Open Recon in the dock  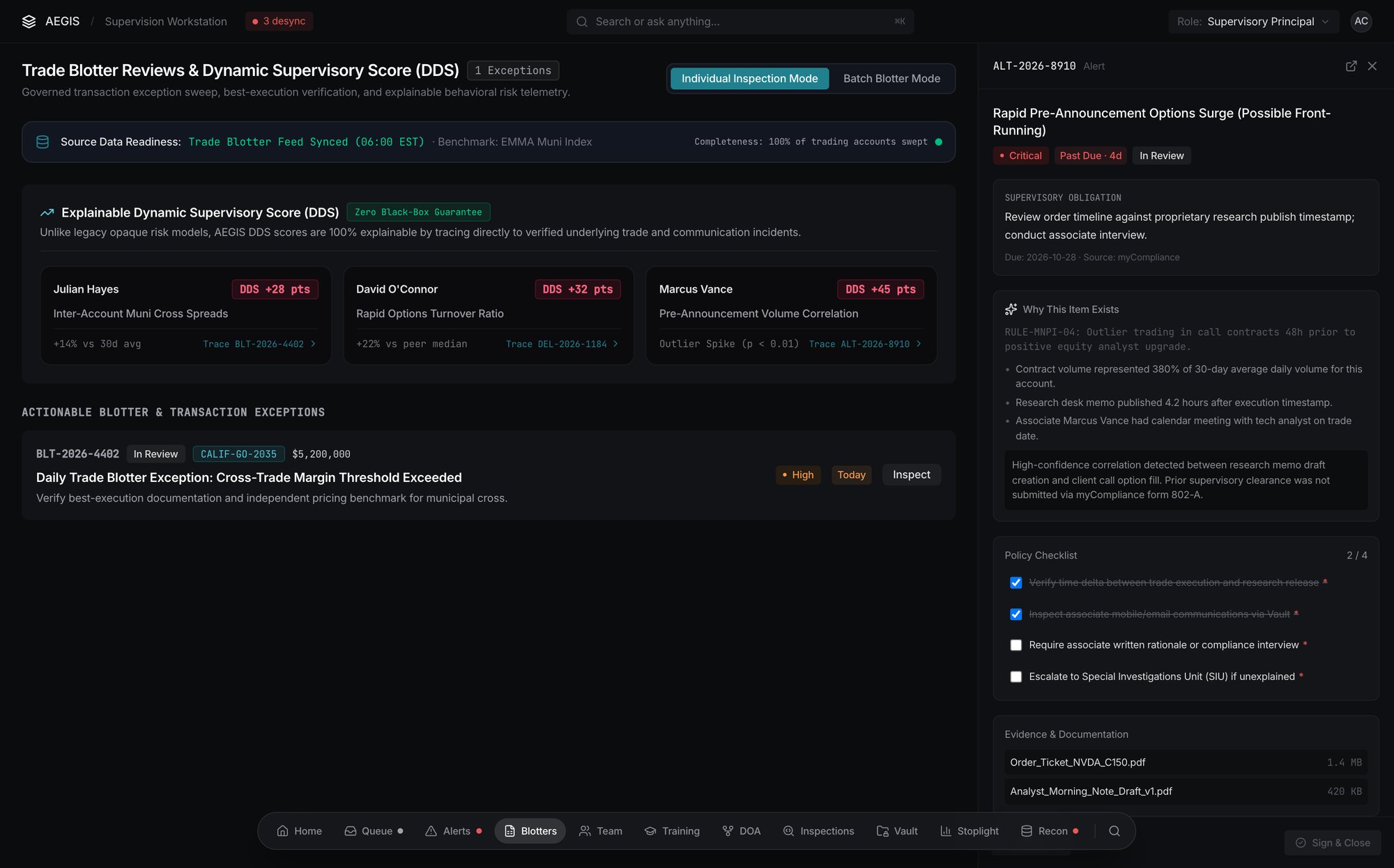[1050, 831]
